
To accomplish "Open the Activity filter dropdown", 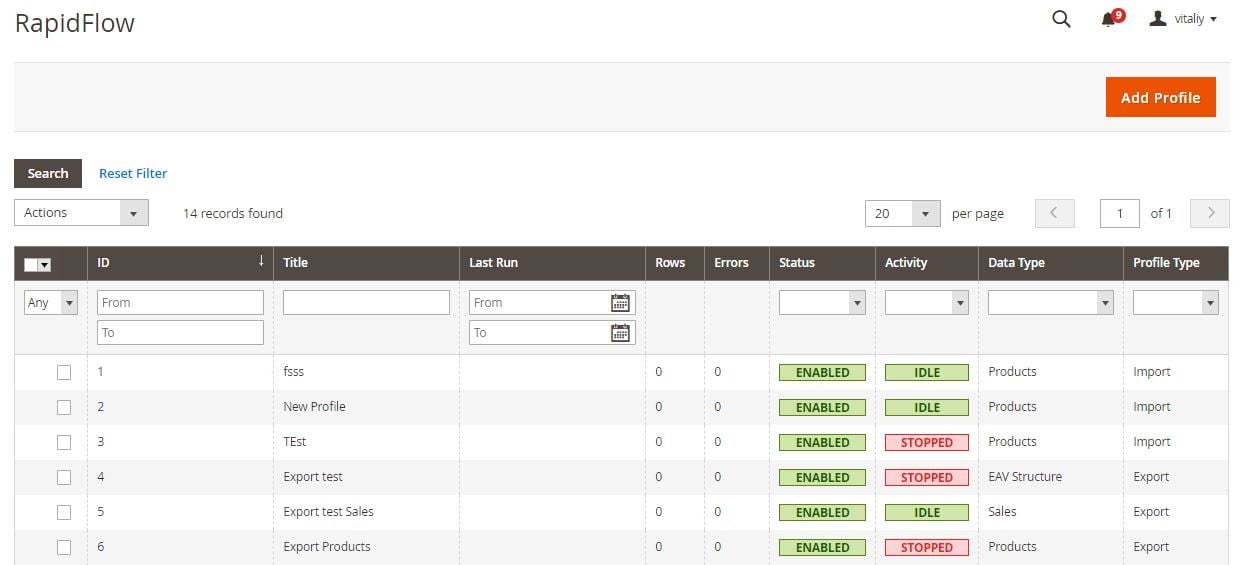I will [927, 302].
